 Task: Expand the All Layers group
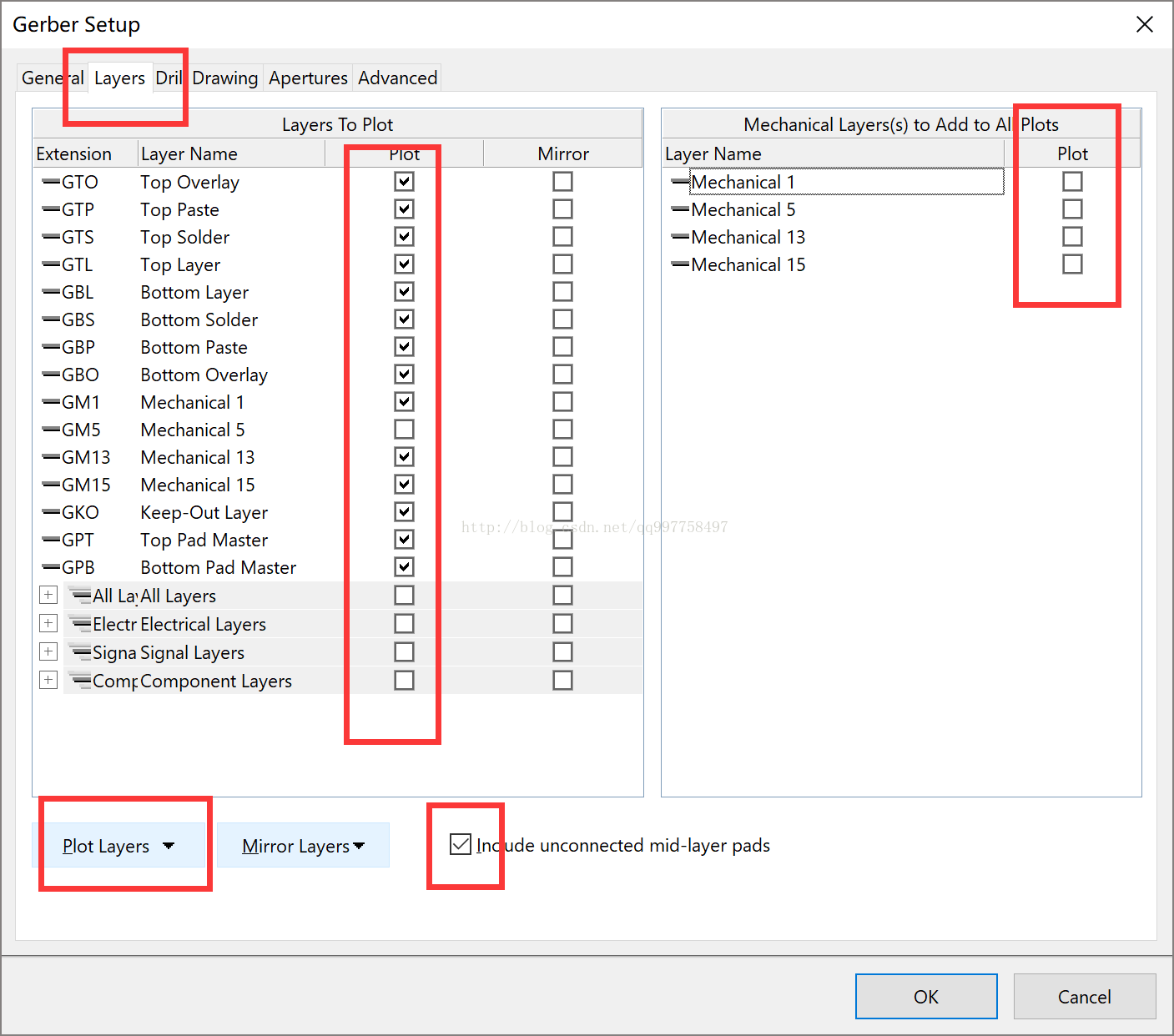(48, 595)
